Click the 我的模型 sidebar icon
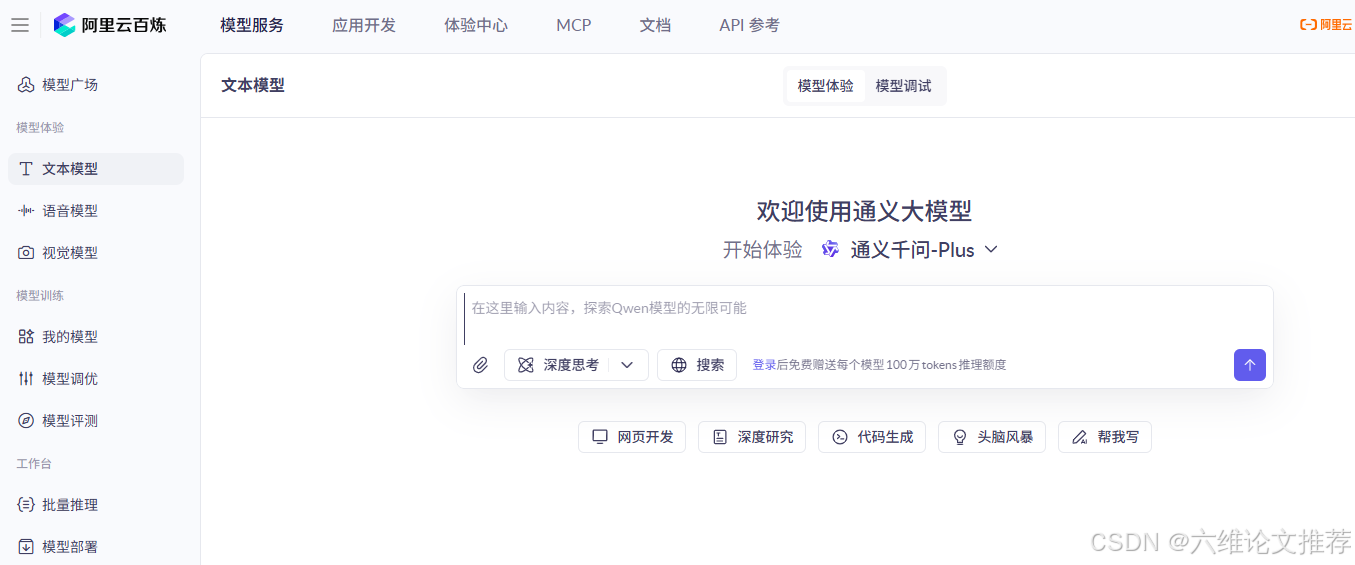 click(x=26, y=337)
